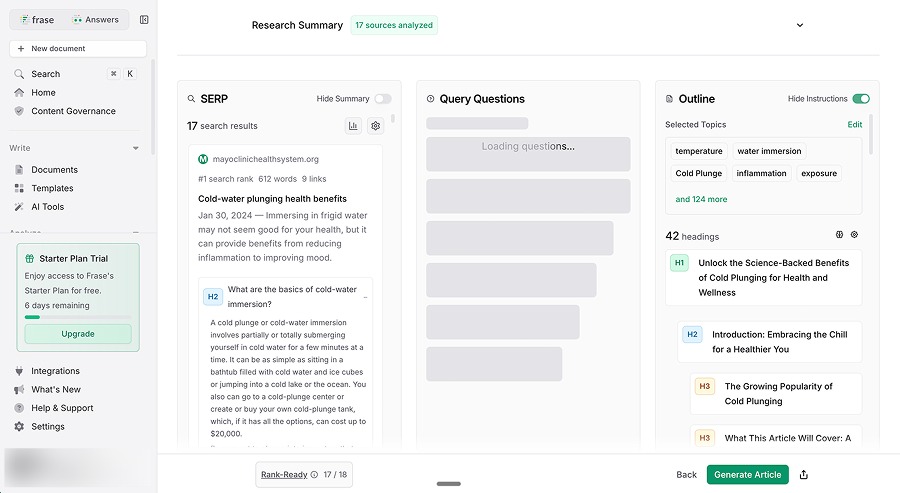Click the Templates grid icon
The width and height of the screenshot is (900, 493).
pos(19,188)
